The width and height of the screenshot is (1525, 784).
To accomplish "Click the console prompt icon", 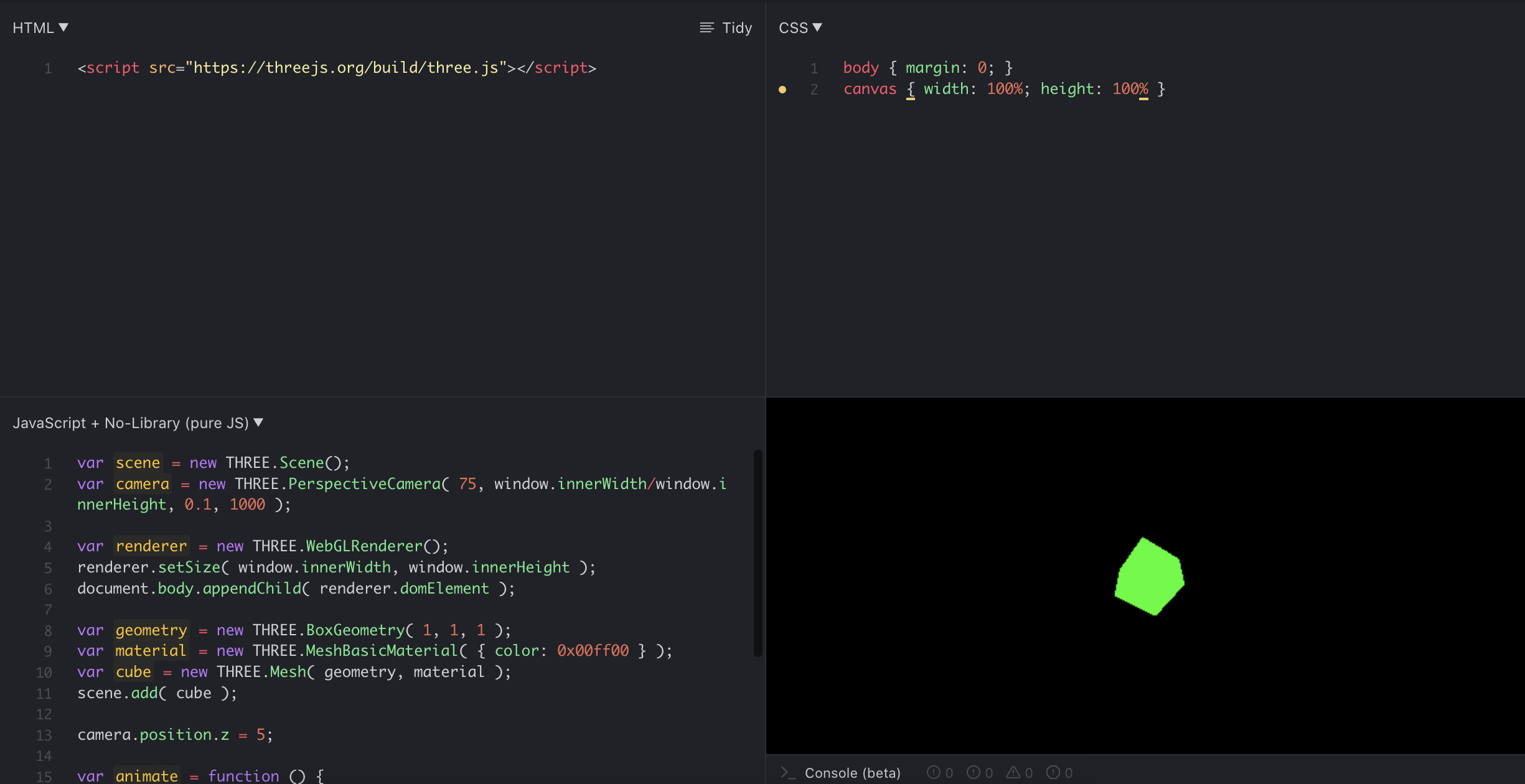I will (x=788, y=773).
